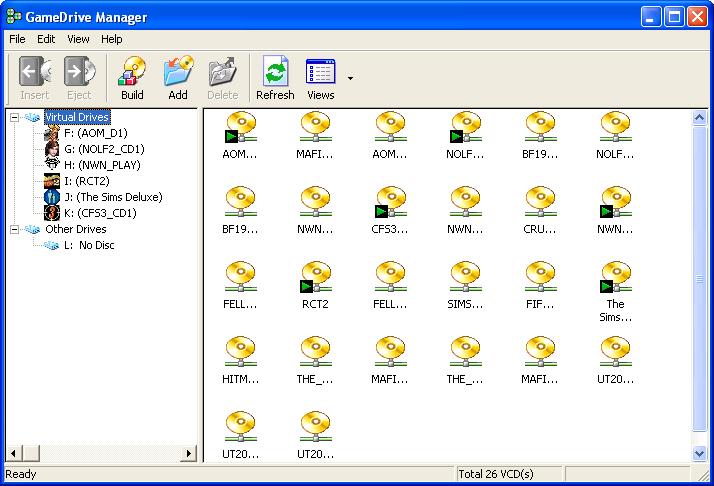Viewport: 714px width, 486px height.
Task: Click the RCT2 game icon in tree
Action: pyautogui.click(x=52, y=181)
